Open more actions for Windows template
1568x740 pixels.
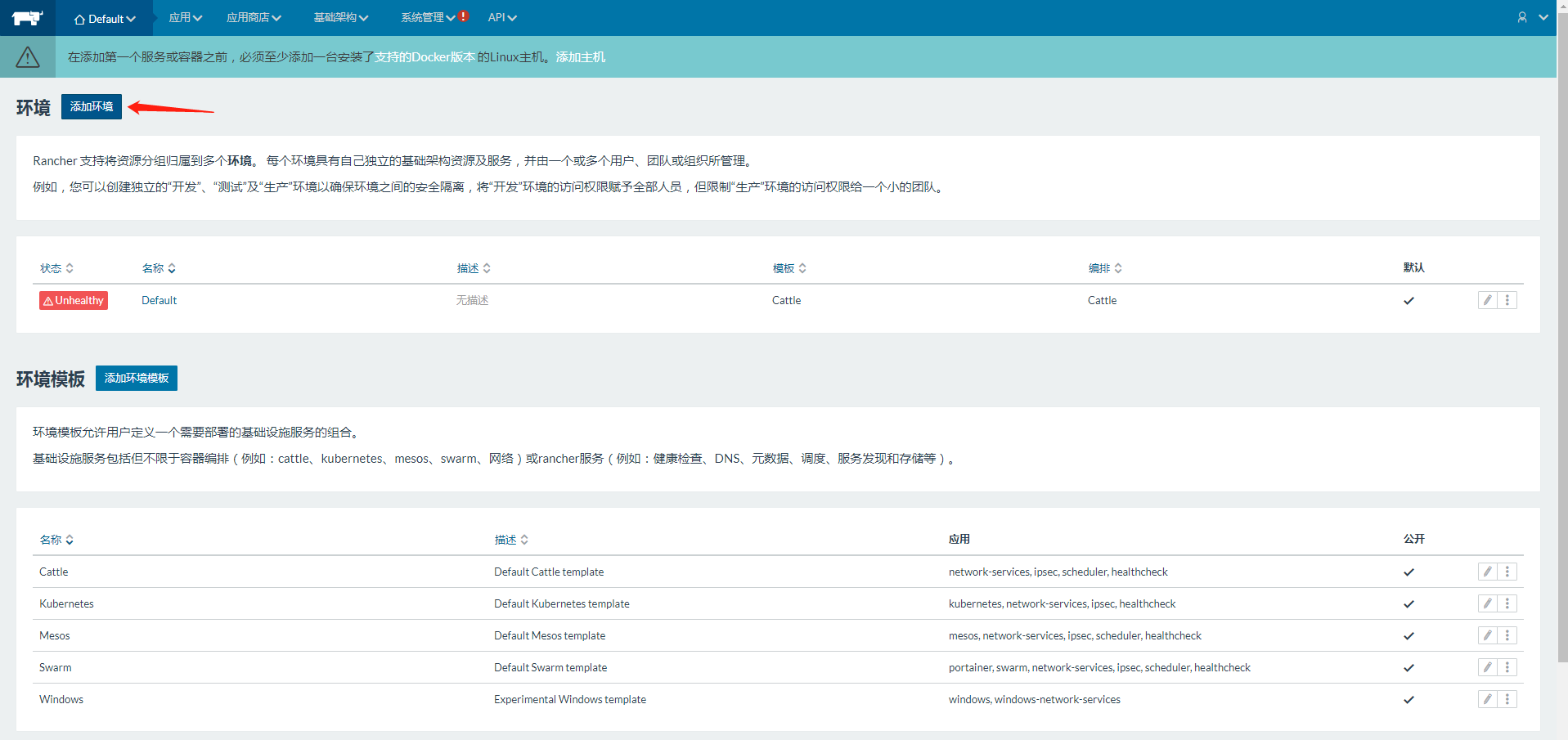point(1507,699)
